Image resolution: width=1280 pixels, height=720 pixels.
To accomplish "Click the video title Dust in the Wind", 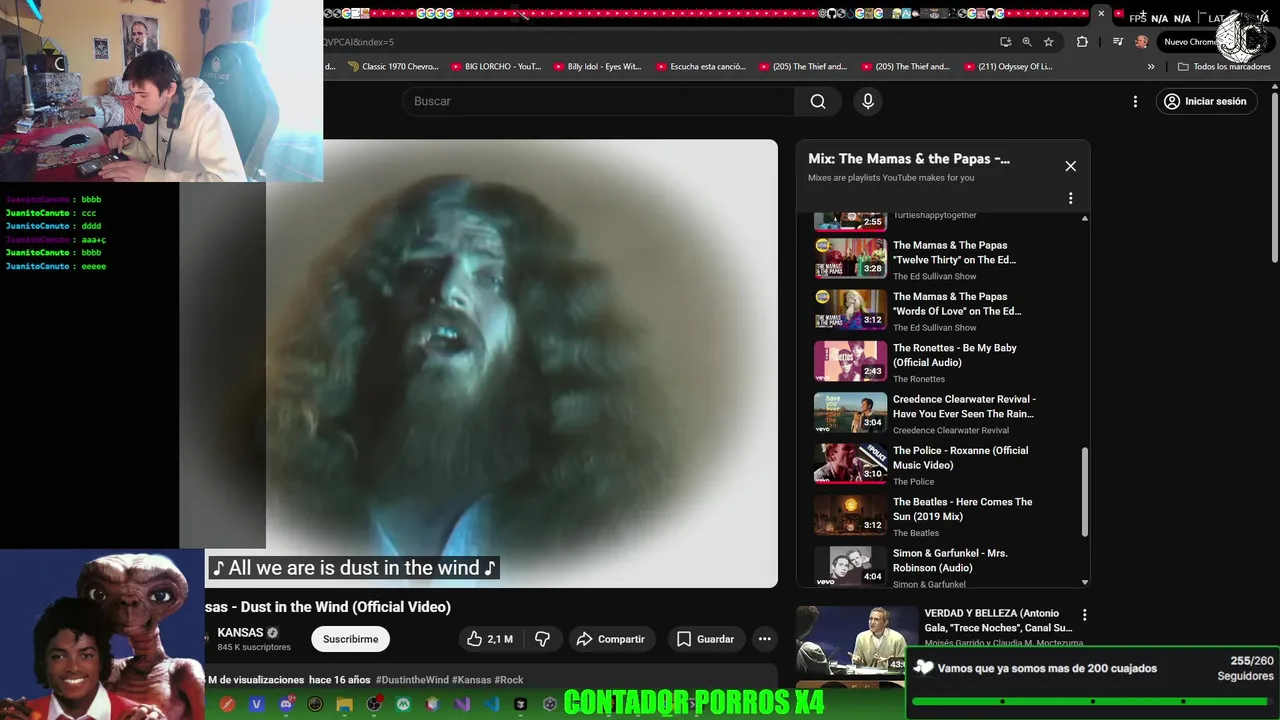I will [328, 607].
